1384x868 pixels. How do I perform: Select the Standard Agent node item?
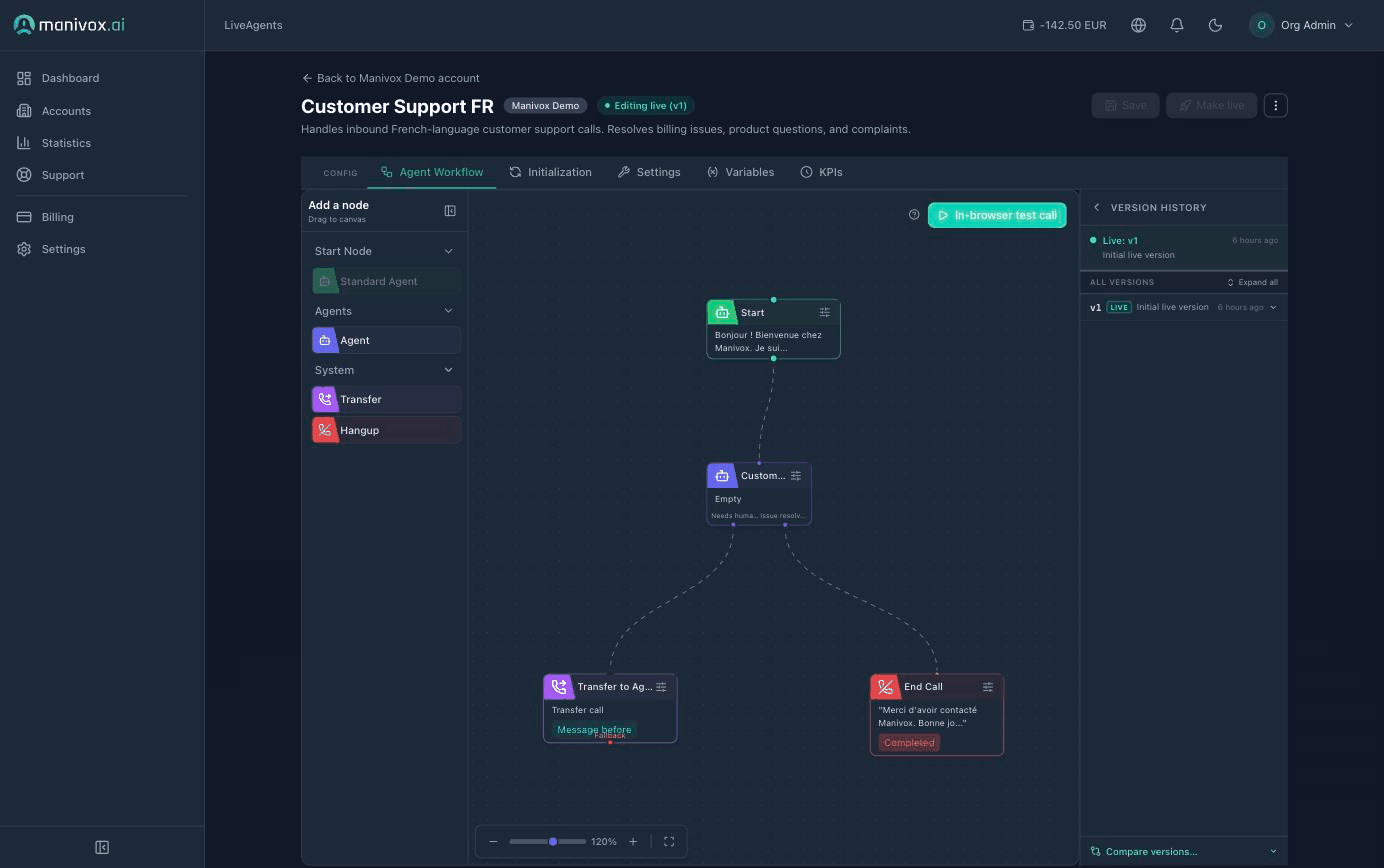click(386, 281)
